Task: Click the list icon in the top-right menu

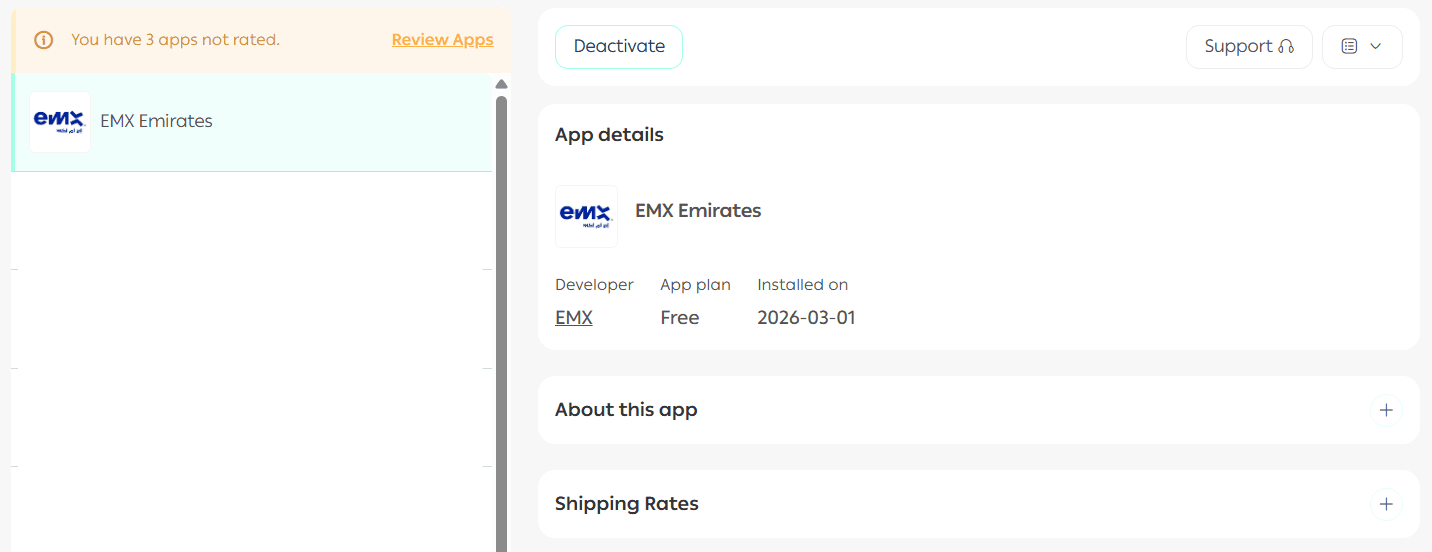Action: click(1349, 46)
